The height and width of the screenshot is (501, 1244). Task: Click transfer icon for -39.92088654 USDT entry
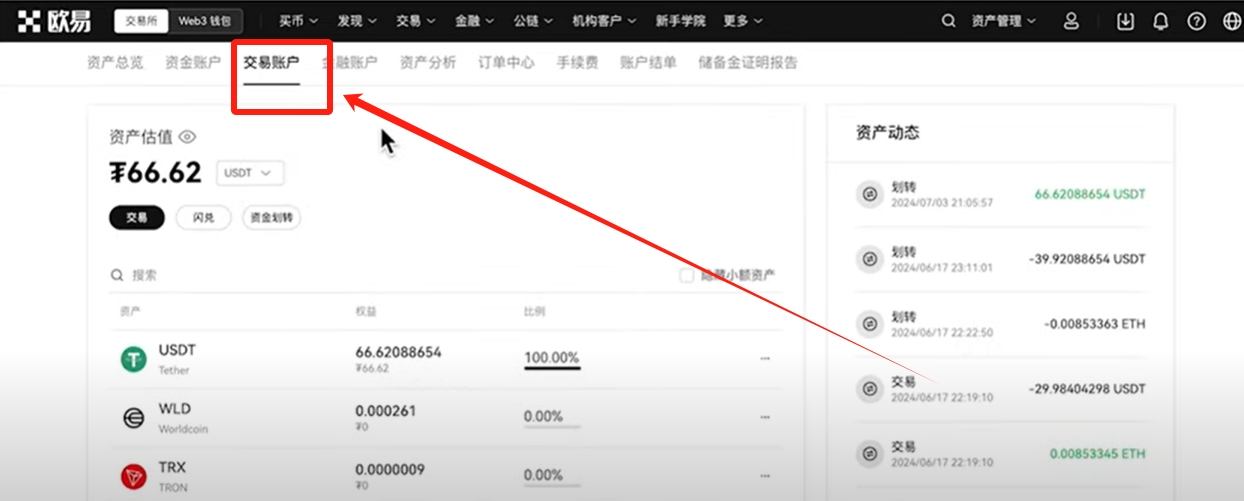870,259
